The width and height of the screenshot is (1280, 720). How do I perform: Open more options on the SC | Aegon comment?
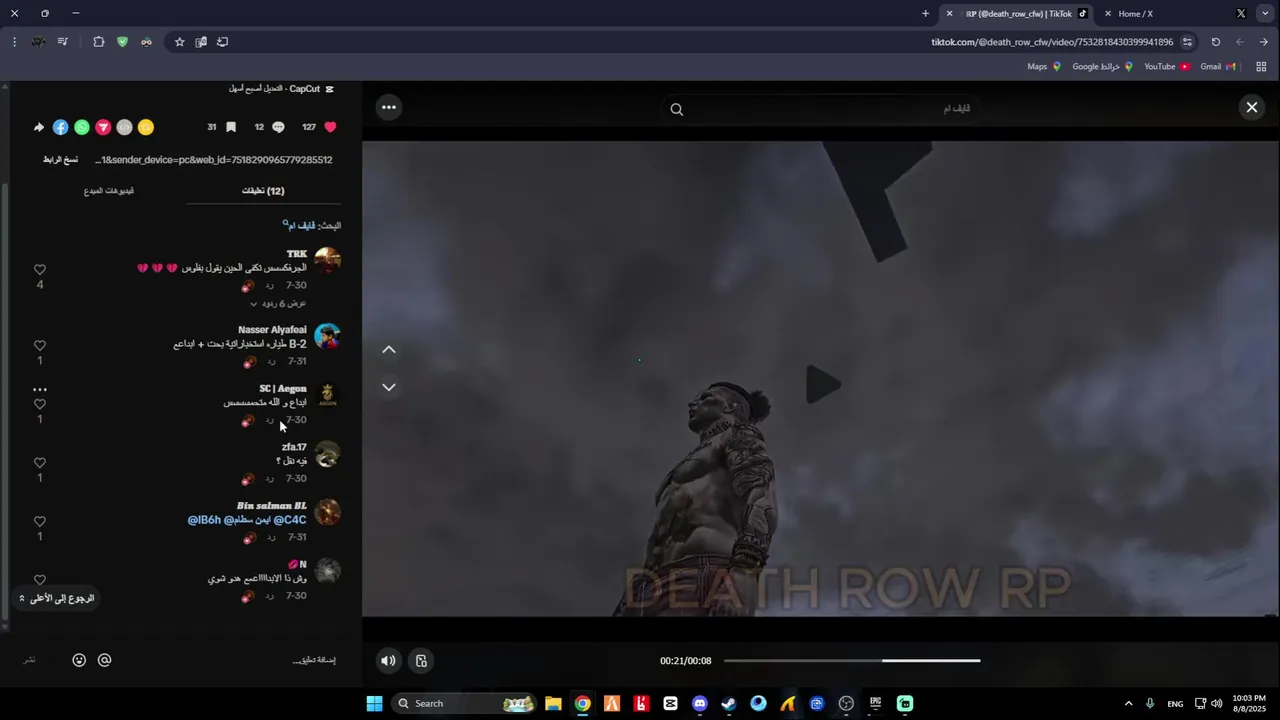tap(40, 389)
